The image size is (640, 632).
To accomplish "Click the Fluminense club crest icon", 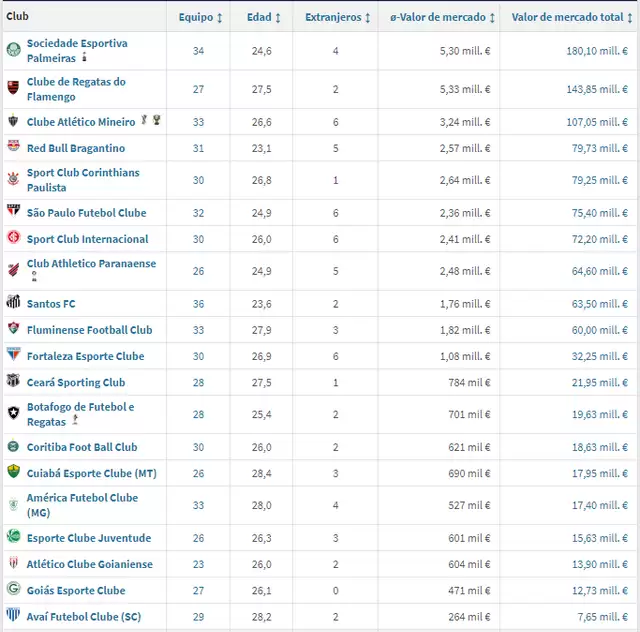I will pos(13,330).
